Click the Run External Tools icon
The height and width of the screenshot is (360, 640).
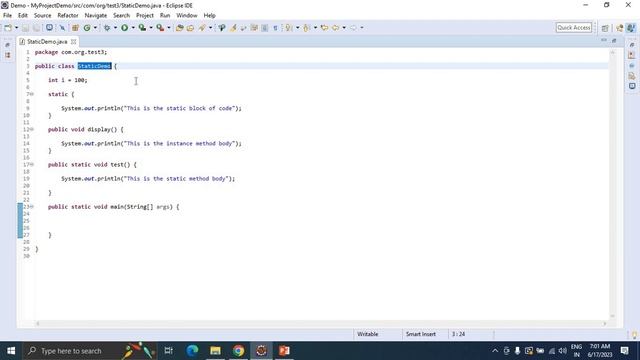pyautogui.click(x=160, y=28)
